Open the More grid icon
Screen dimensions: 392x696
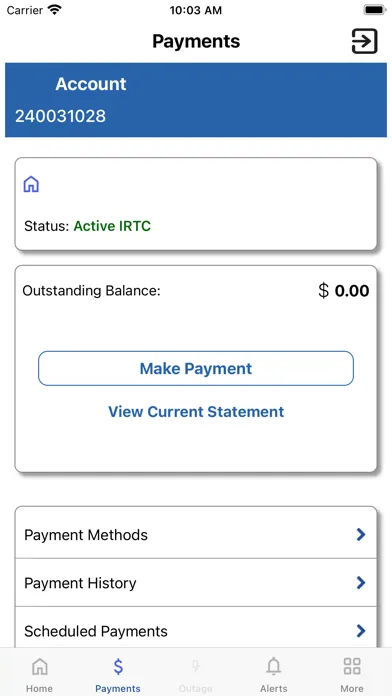(352, 666)
